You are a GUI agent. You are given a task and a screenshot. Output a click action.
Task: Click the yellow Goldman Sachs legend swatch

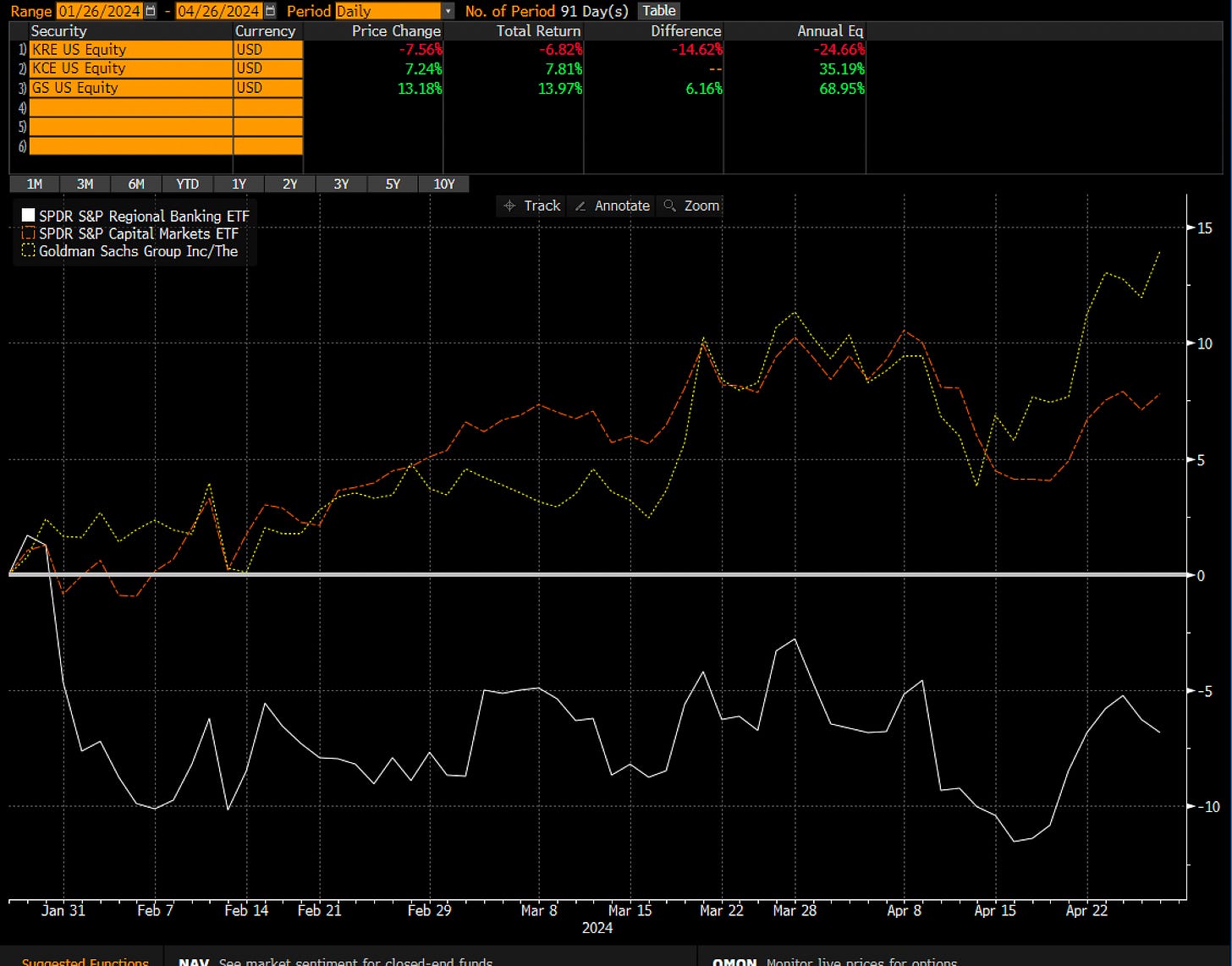coord(28,251)
